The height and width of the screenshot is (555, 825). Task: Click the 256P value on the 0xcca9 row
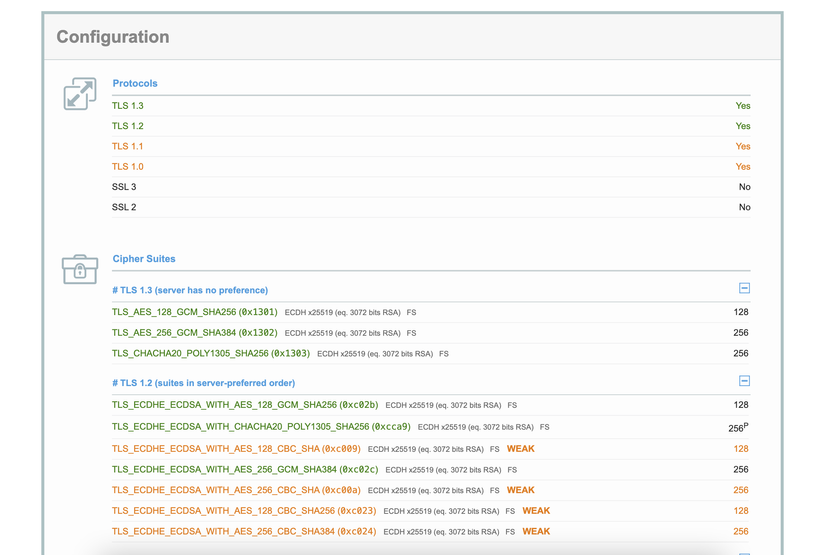(738, 428)
